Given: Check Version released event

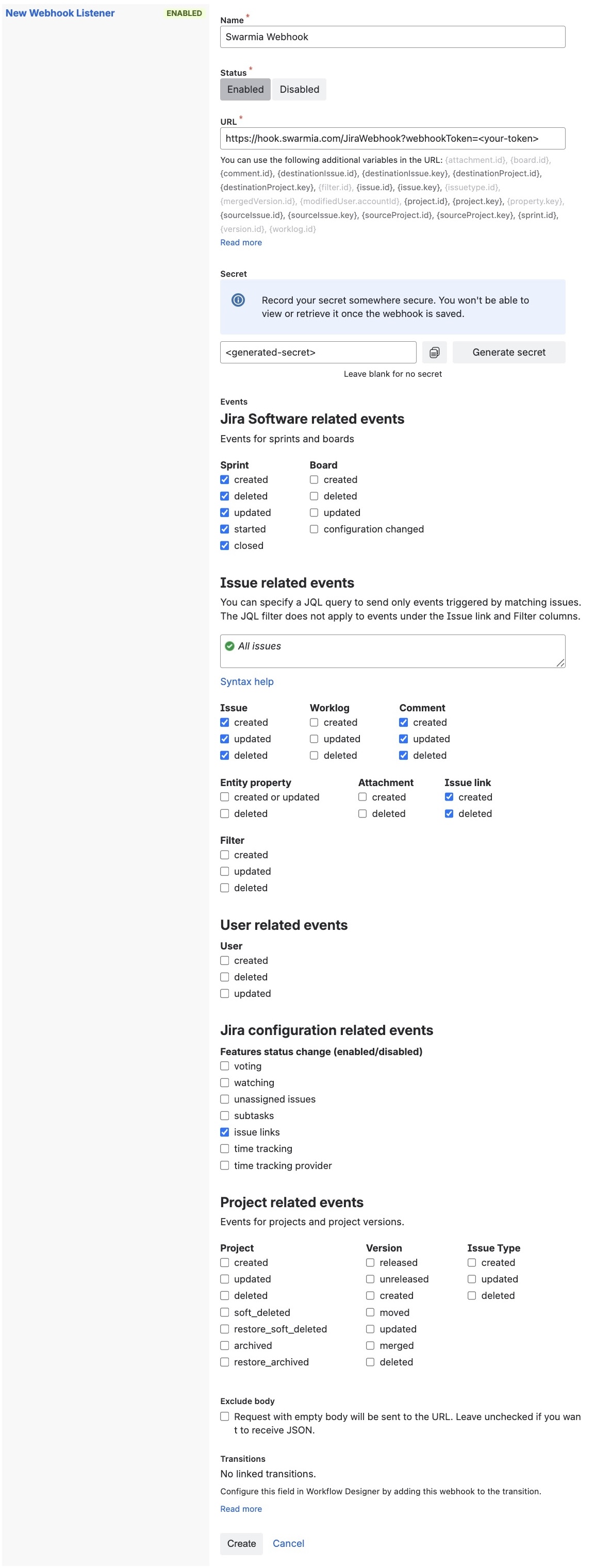Looking at the screenshot, I should click(x=370, y=1263).
